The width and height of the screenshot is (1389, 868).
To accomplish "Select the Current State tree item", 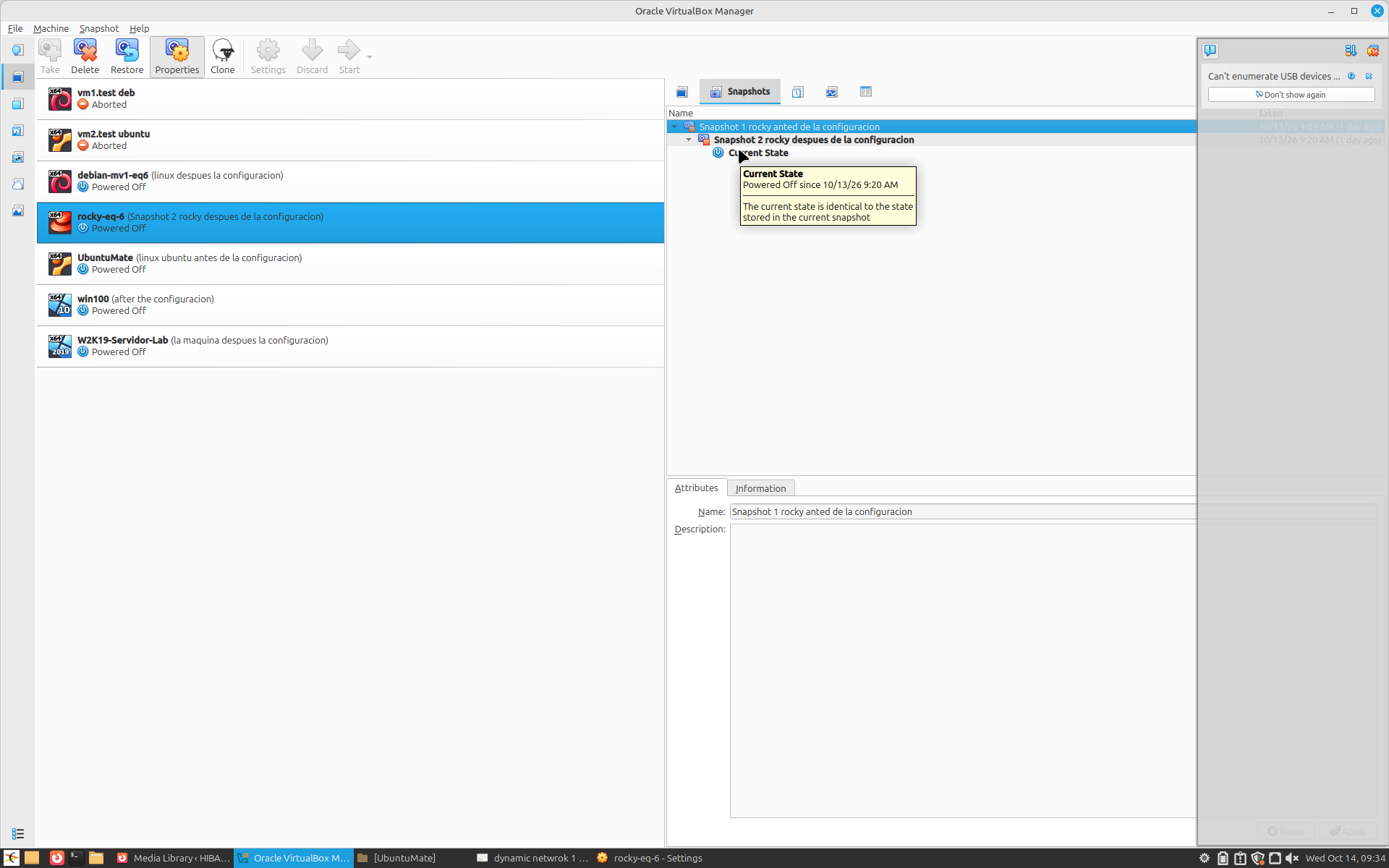I will click(758, 153).
